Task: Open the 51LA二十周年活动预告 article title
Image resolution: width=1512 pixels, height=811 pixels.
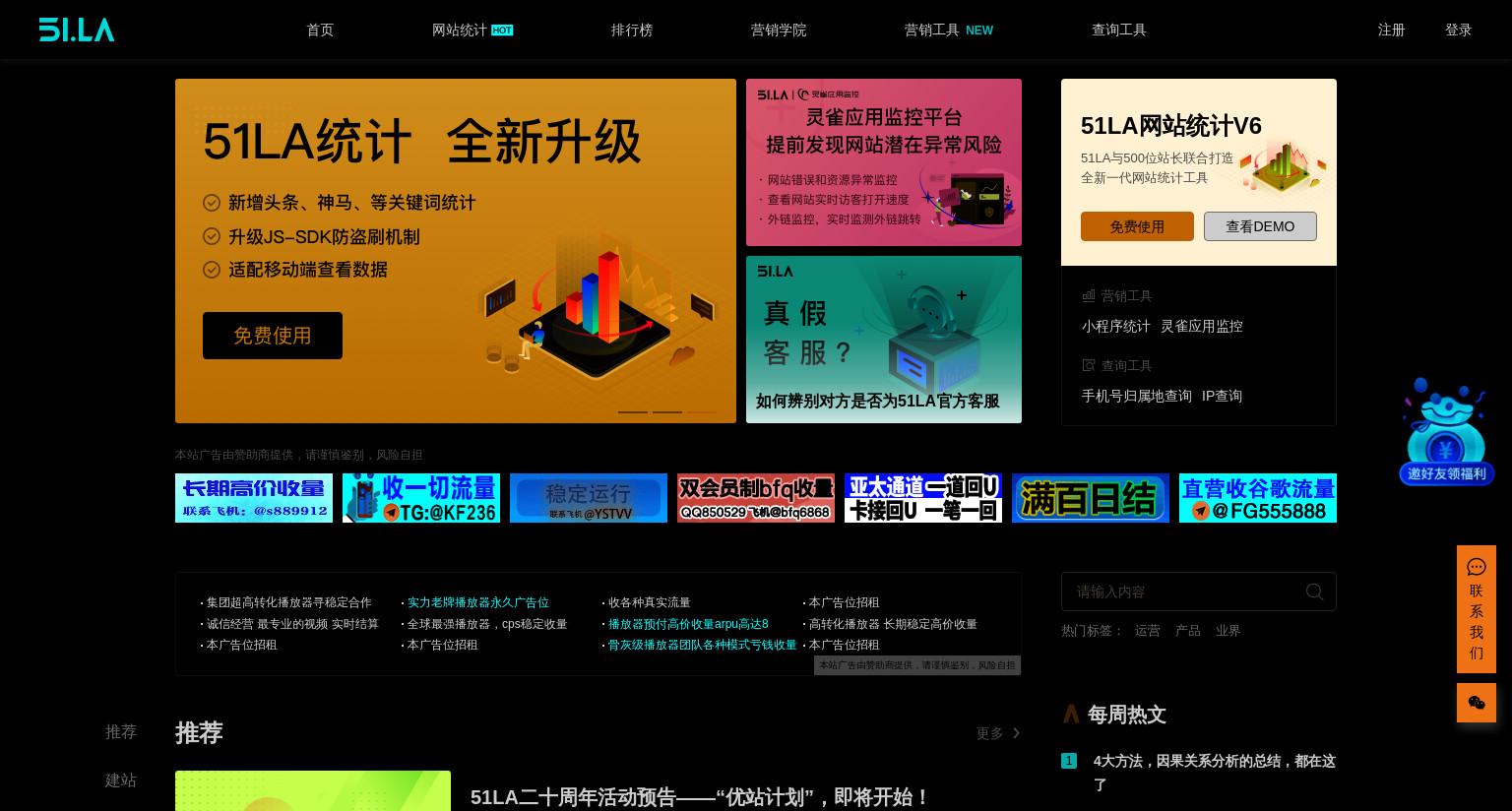Action: (x=700, y=796)
